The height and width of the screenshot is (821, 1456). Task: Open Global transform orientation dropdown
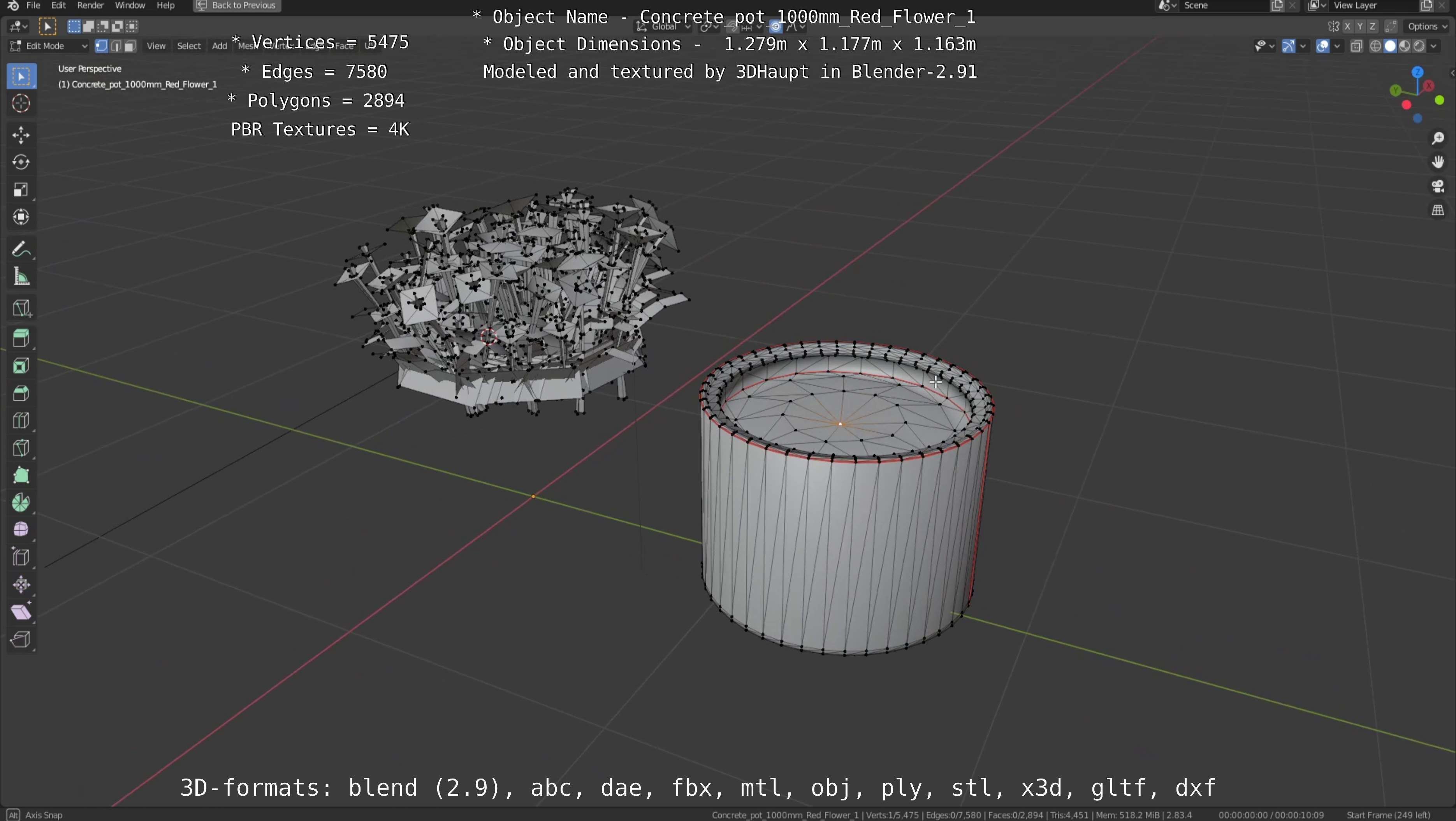pos(663,26)
